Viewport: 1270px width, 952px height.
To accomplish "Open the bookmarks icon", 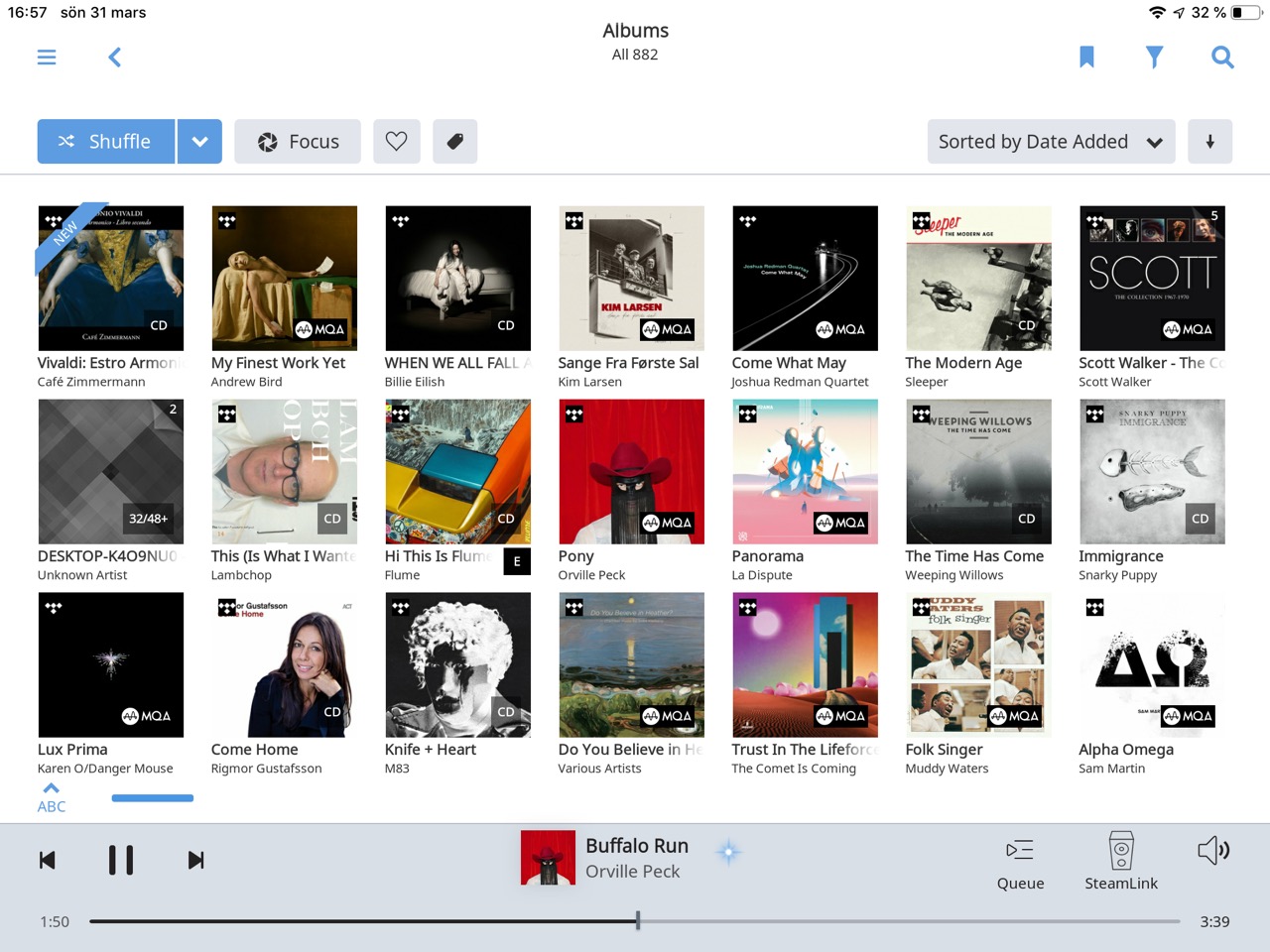I will pyautogui.click(x=1086, y=58).
